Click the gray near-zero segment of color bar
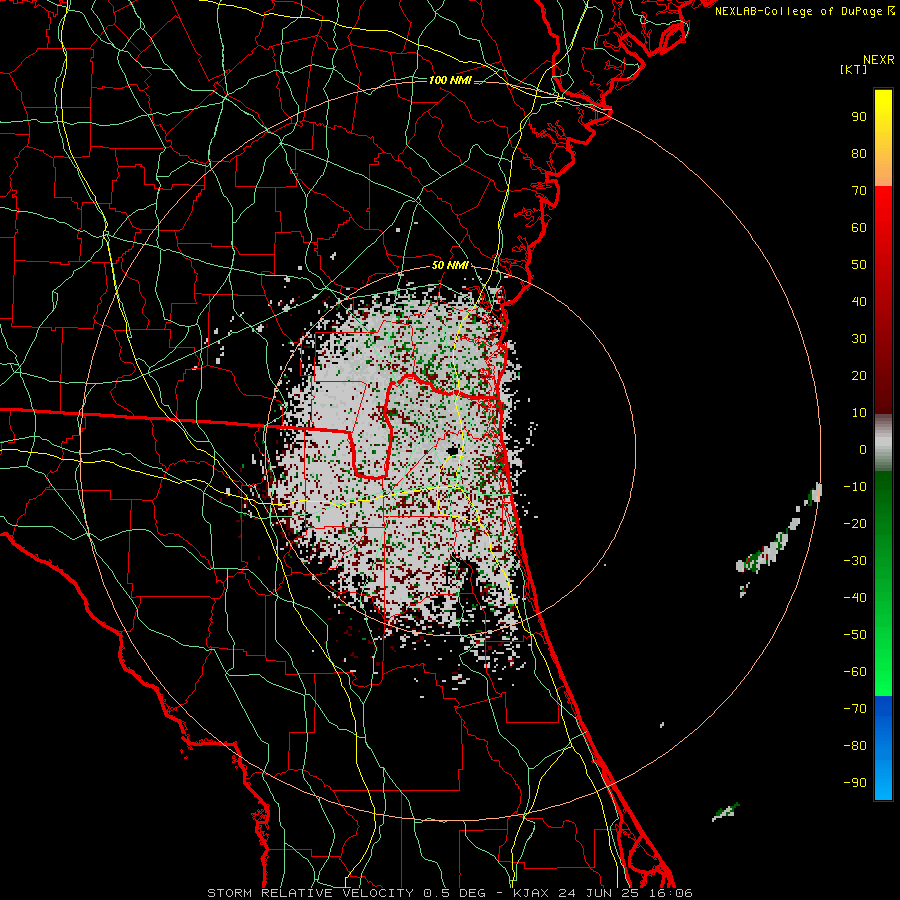Screen dimensions: 900x900 pyautogui.click(x=883, y=443)
